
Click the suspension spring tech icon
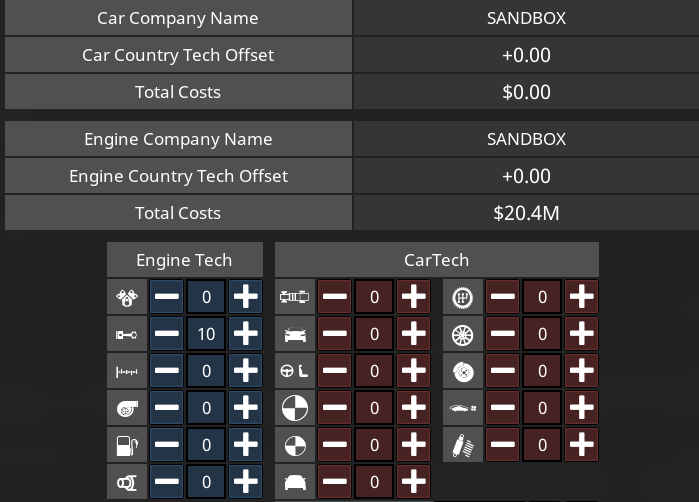[463, 445]
